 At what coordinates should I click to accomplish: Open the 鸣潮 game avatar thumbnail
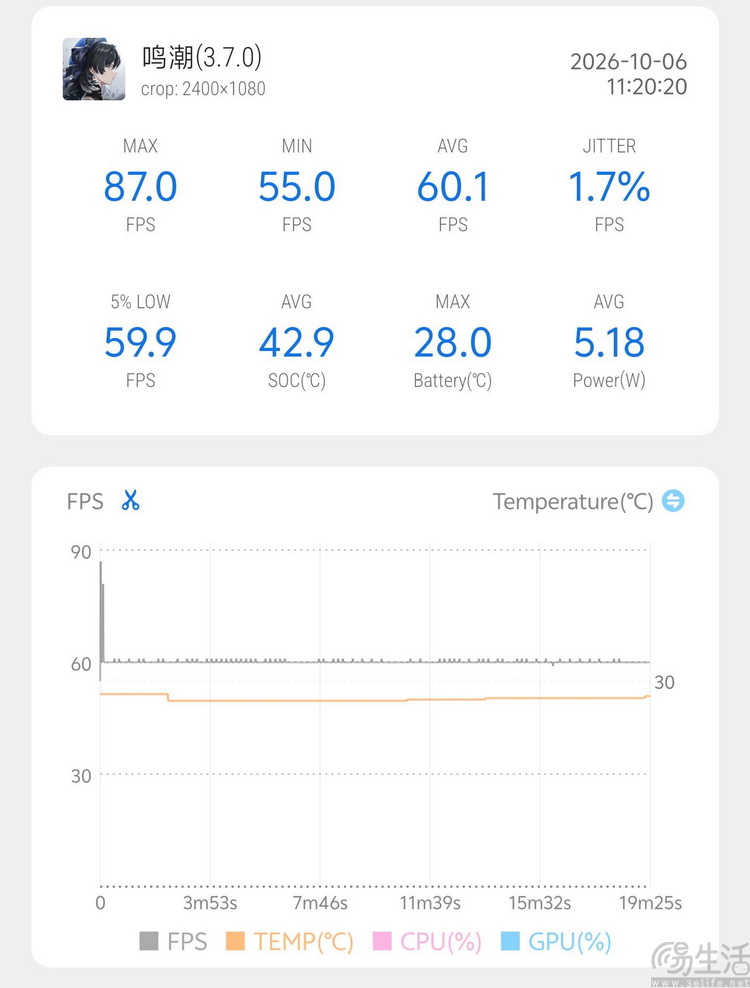click(x=94, y=69)
